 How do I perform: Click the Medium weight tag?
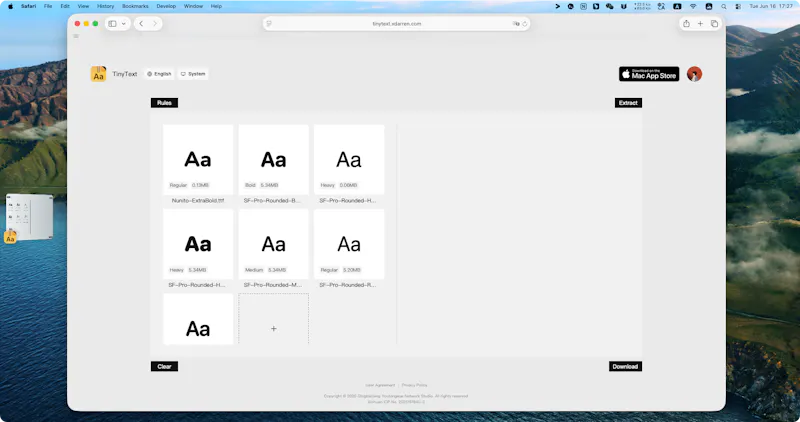254,270
